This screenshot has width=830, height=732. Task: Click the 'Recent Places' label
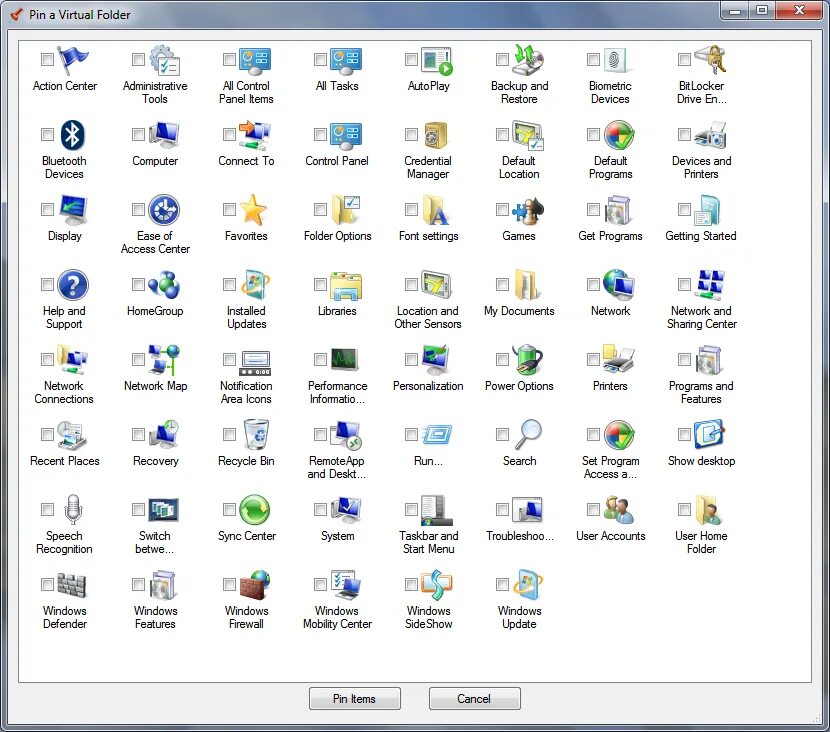(x=65, y=461)
